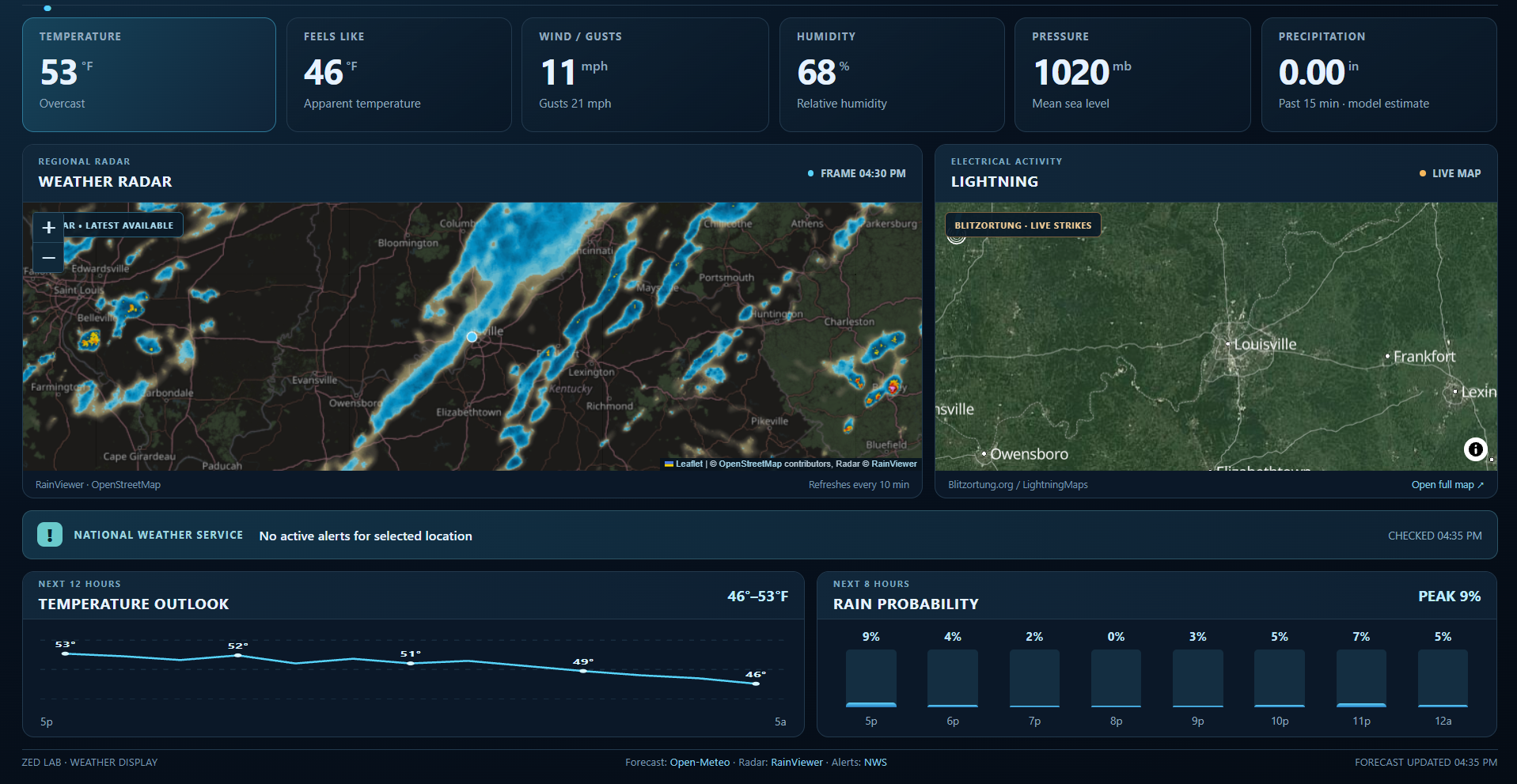Image resolution: width=1517 pixels, height=784 pixels.
Task: Click the CHECKED 04:35 PM timestamp
Action: tap(1435, 536)
